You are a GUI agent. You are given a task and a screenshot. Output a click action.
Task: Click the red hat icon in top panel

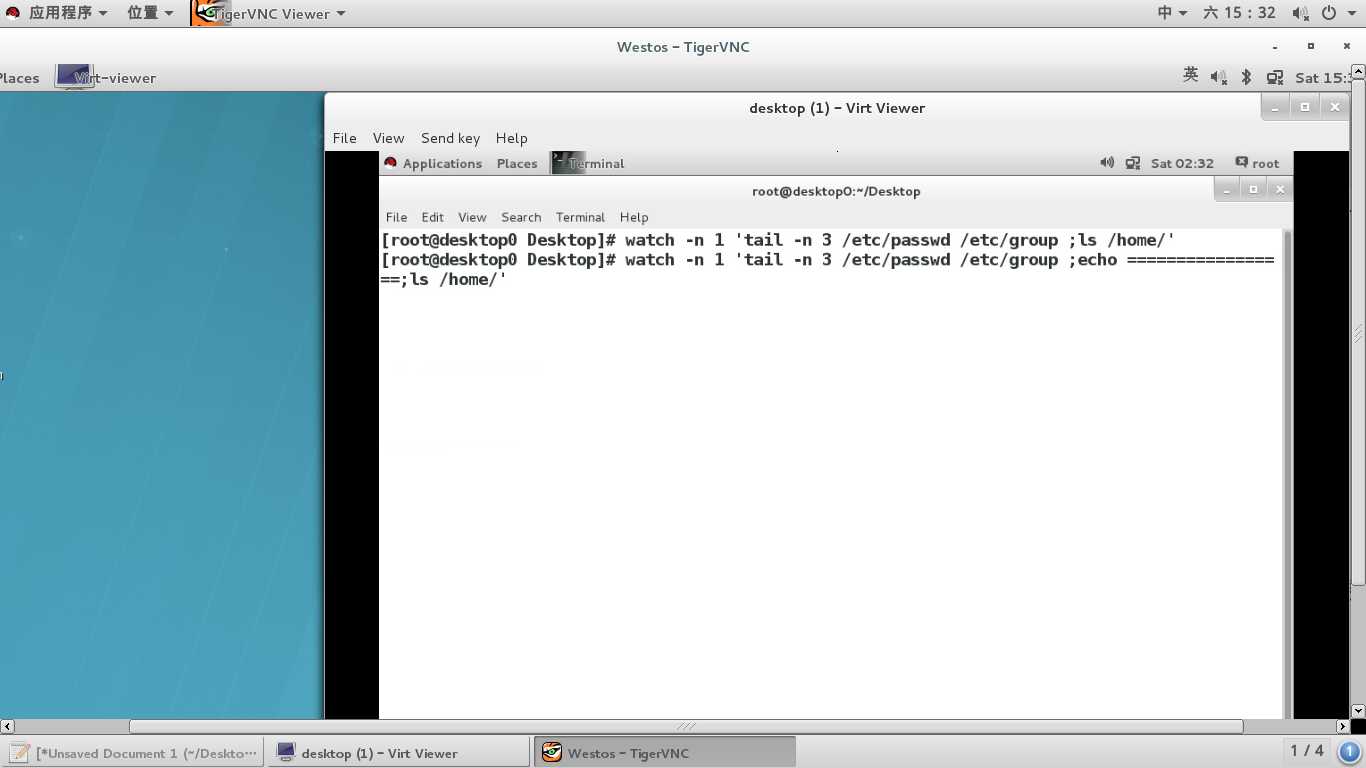click(13, 13)
